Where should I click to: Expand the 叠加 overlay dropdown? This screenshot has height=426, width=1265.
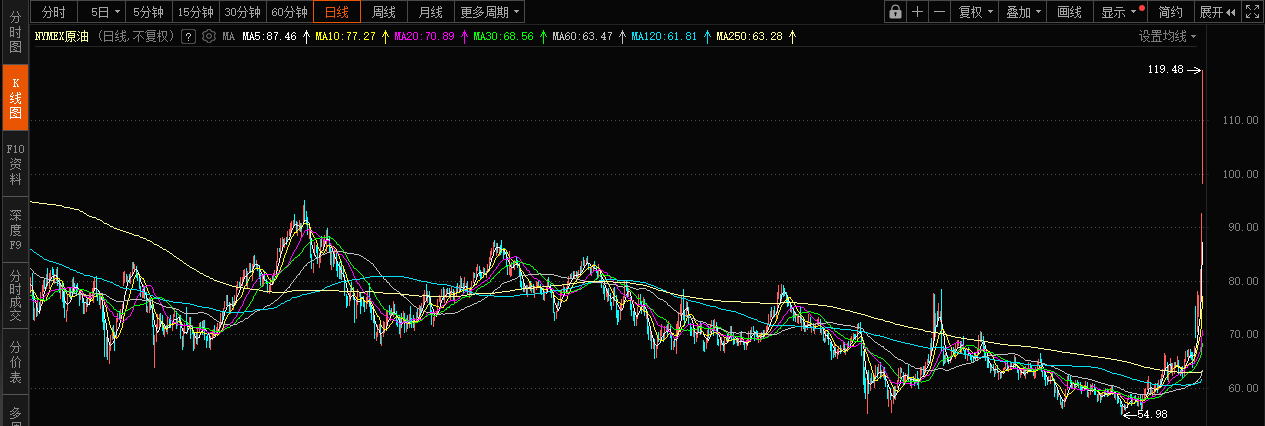1024,12
